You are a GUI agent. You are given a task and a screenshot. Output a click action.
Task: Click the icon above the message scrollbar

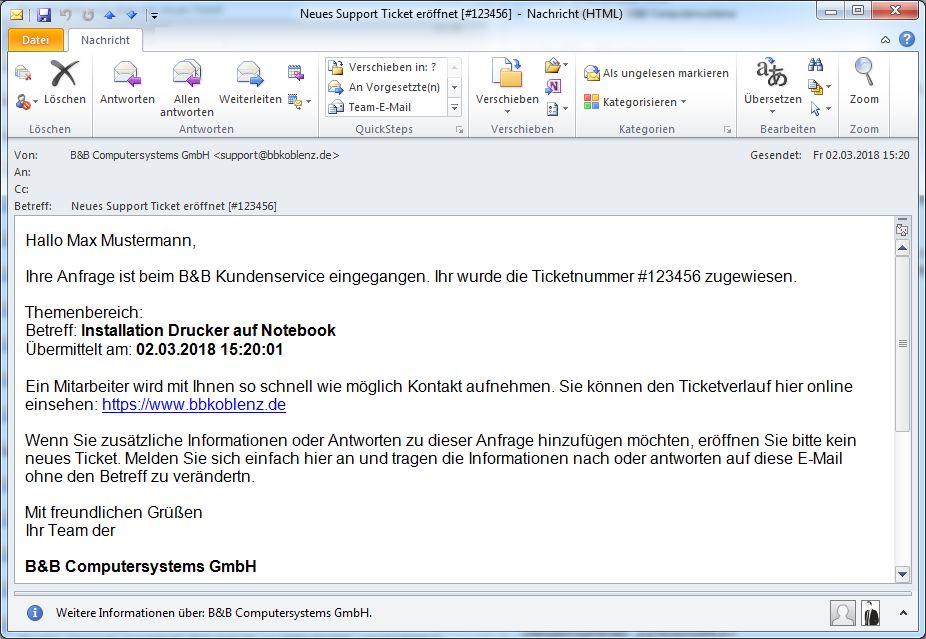point(902,230)
